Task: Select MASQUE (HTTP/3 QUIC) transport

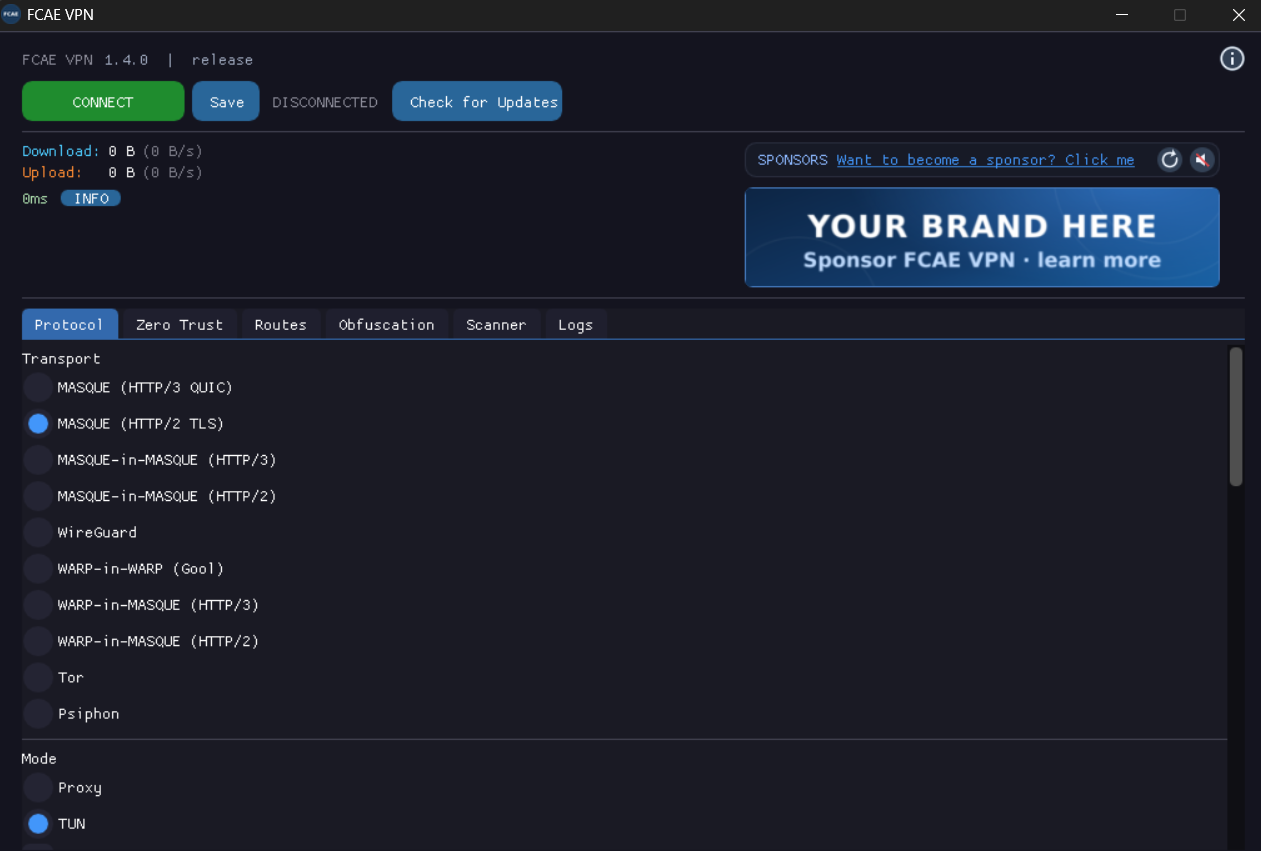Action: 128,387
